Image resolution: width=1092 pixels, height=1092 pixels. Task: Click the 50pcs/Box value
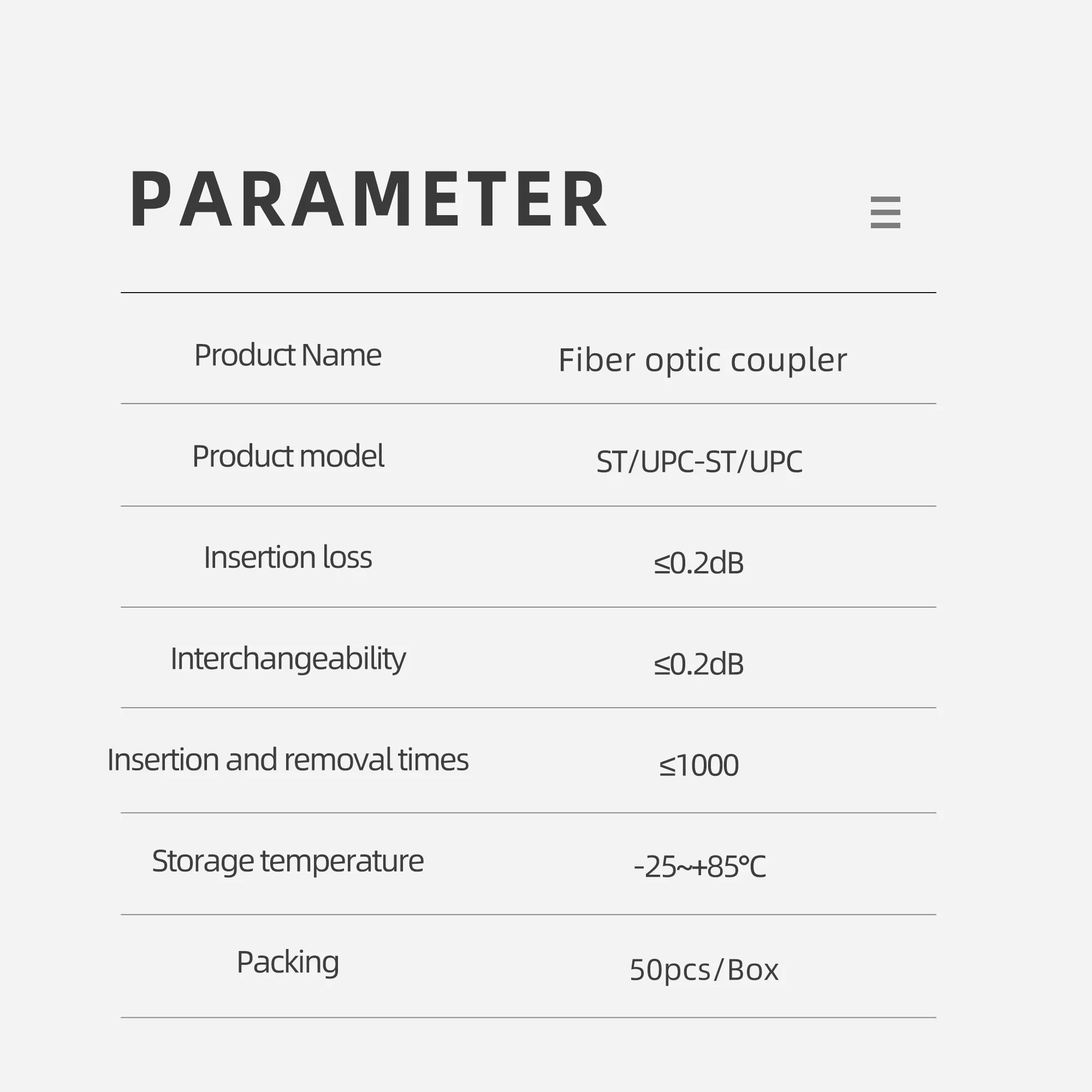(x=704, y=970)
